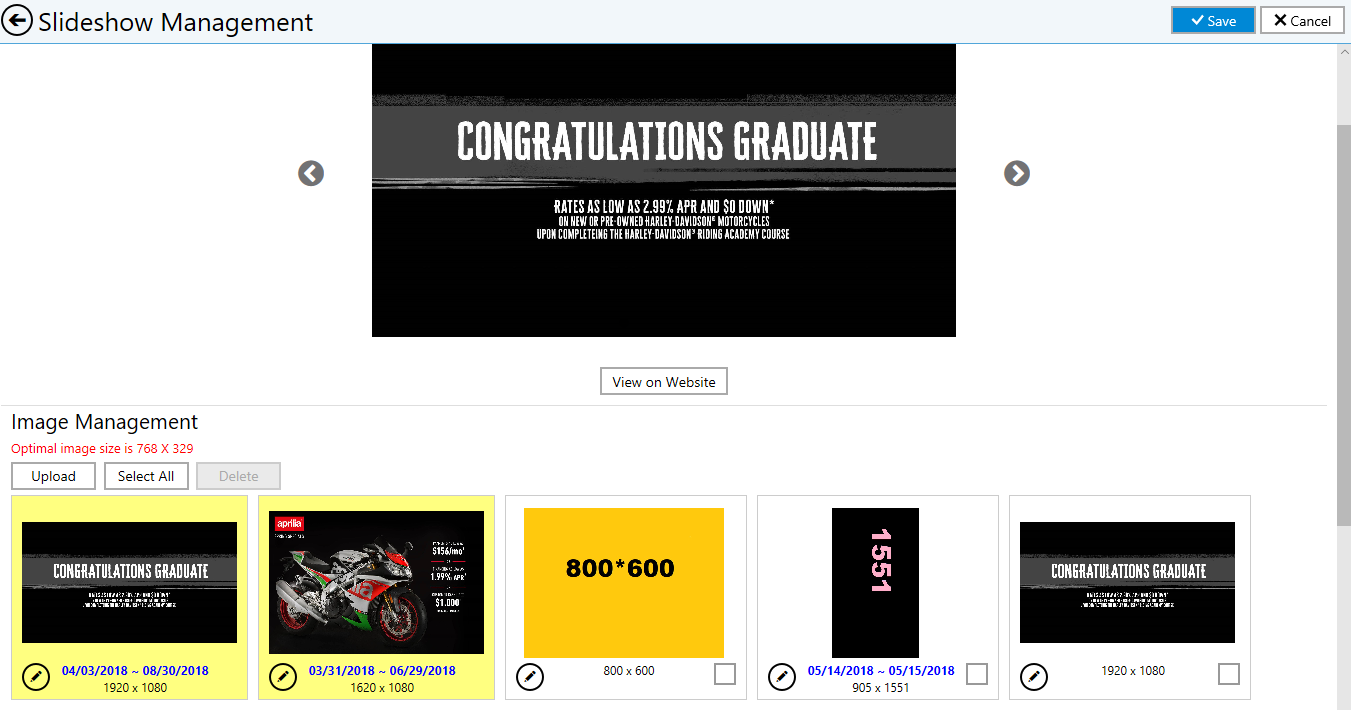This screenshot has height=710, width=1351.
Task: Open the 03/31/2018 ~ 06/29/2018 date range link
Action: [x=382, y=671]
